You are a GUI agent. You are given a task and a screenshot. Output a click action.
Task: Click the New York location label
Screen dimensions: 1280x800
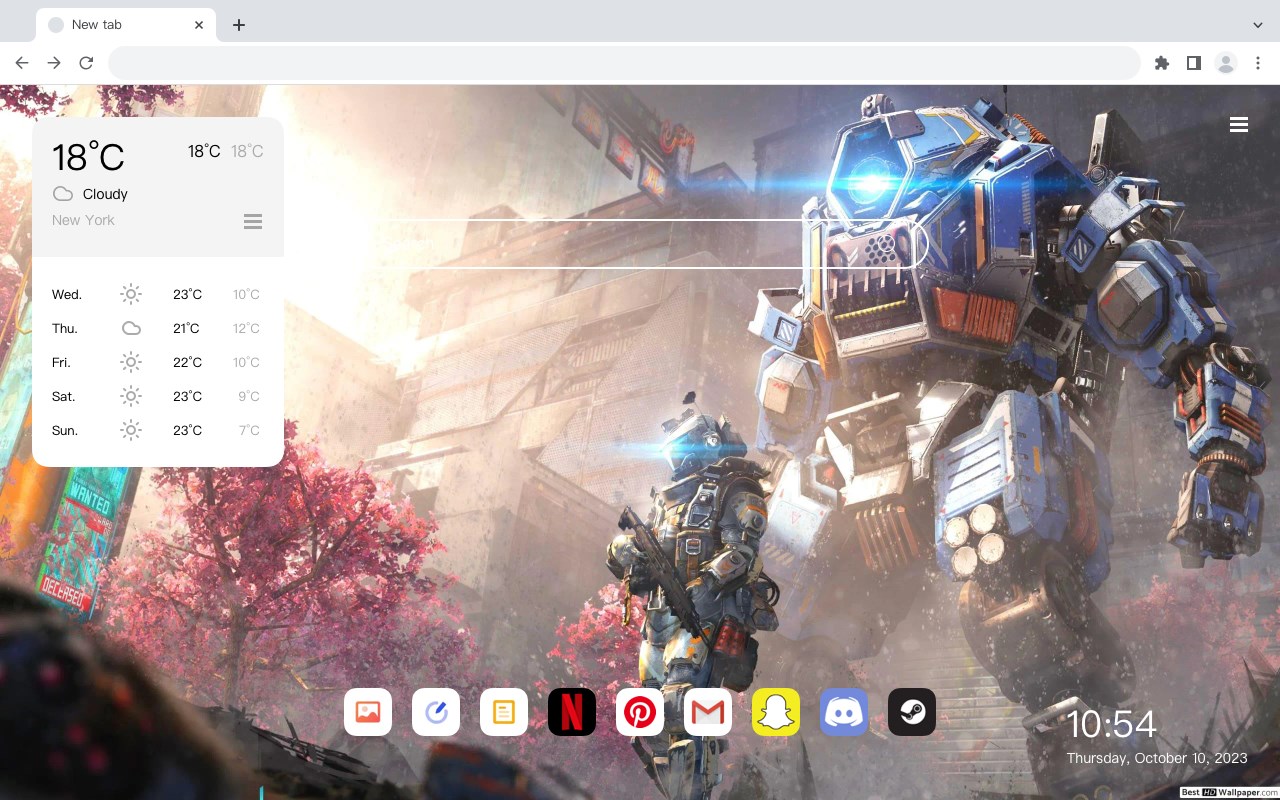pos(83,220)
